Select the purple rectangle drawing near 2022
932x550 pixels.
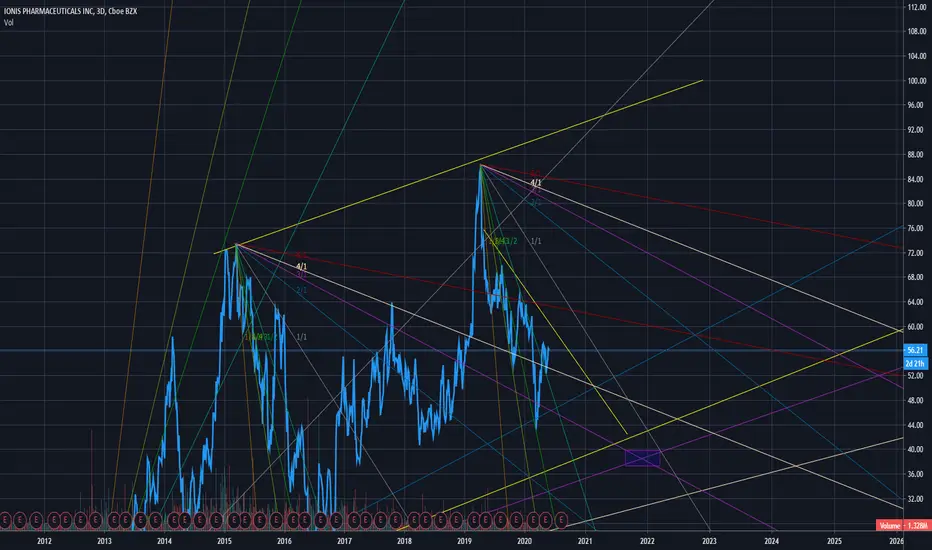pos(643,458)
